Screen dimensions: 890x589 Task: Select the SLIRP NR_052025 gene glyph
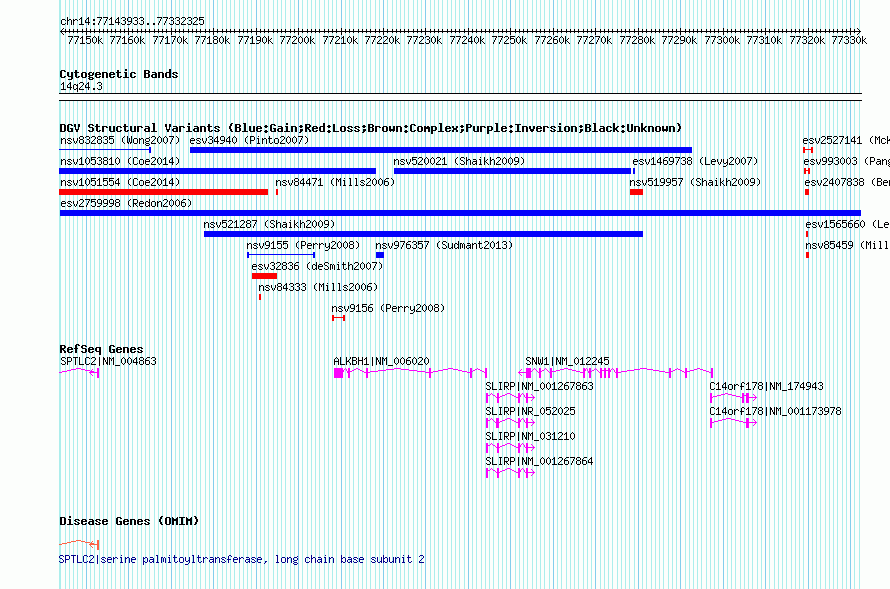click(x=510, y=422)
